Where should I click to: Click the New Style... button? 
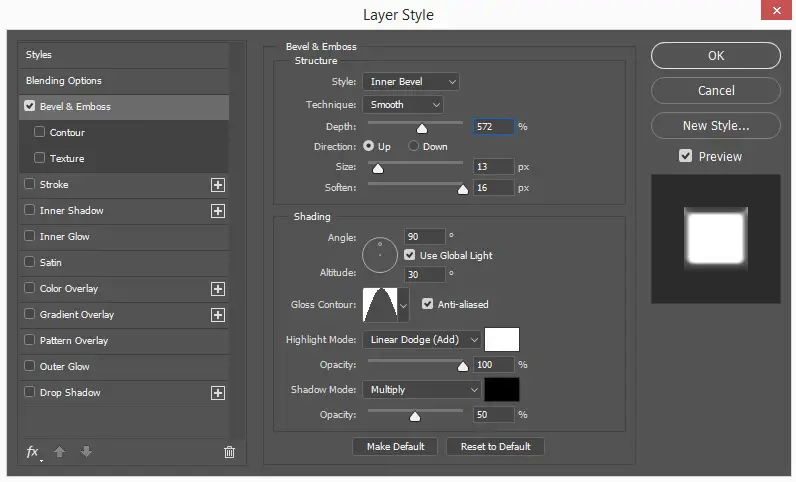[x=716, y=125]
